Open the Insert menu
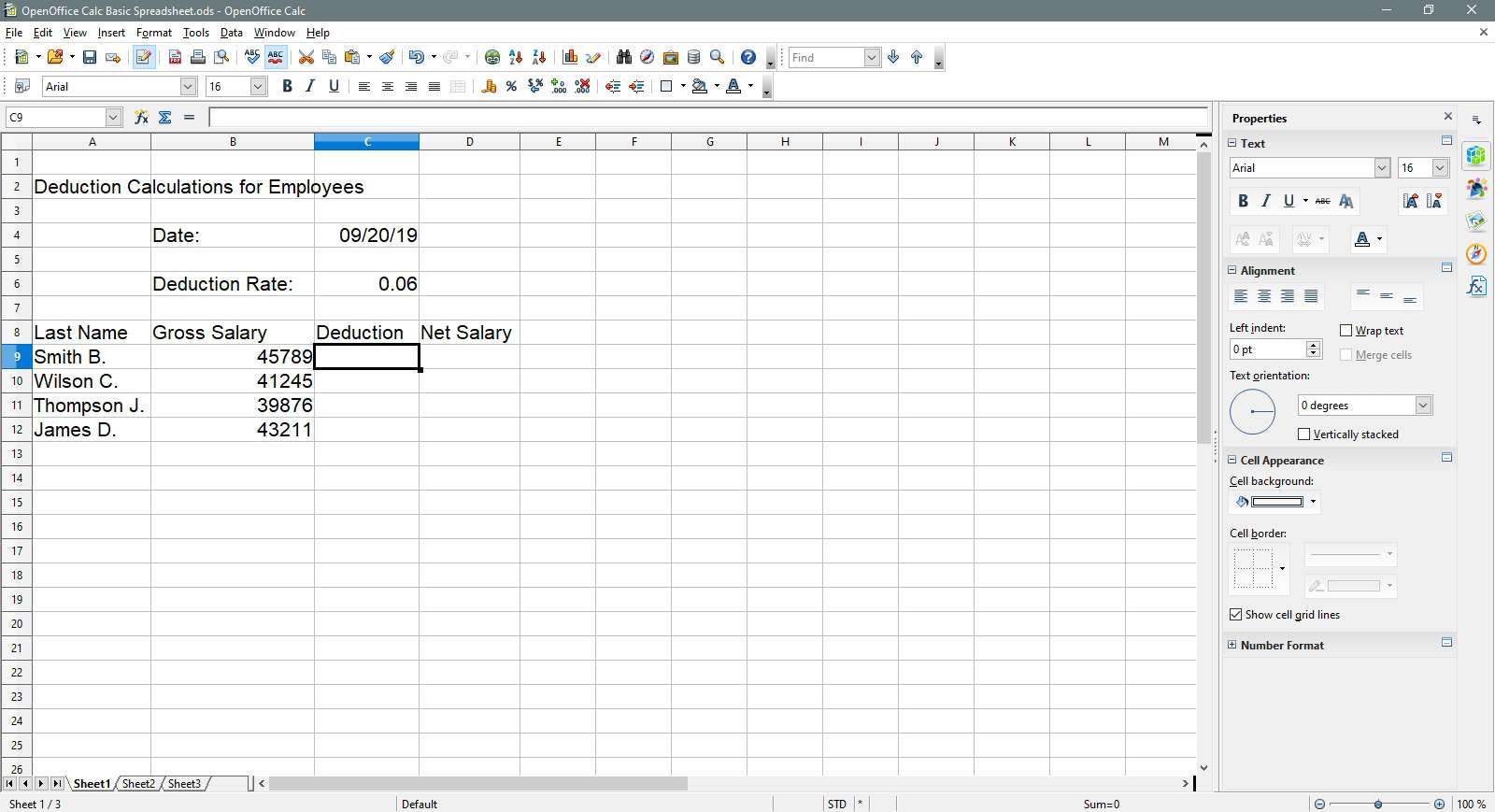 (111, 32)
